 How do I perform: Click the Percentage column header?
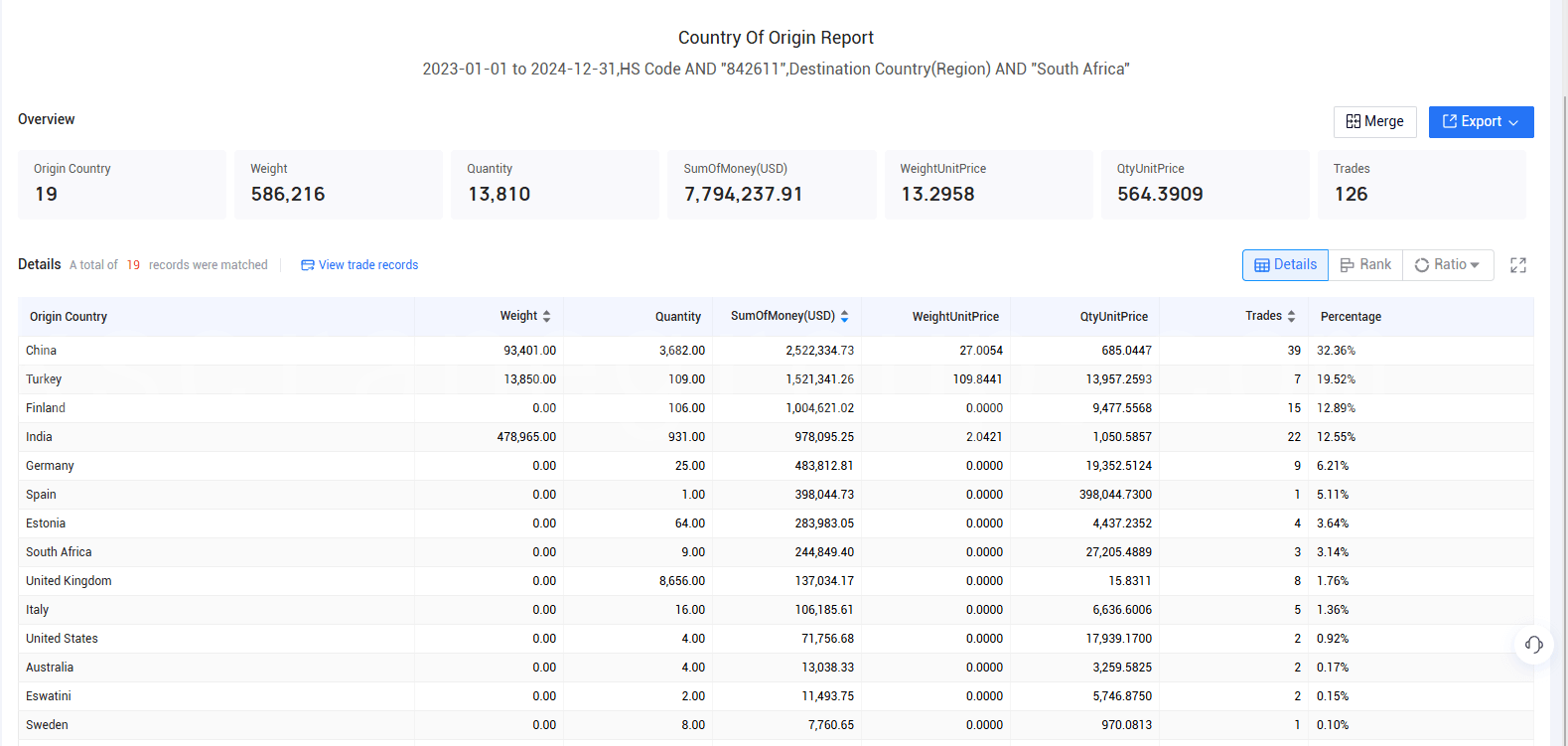point(1351,317)
